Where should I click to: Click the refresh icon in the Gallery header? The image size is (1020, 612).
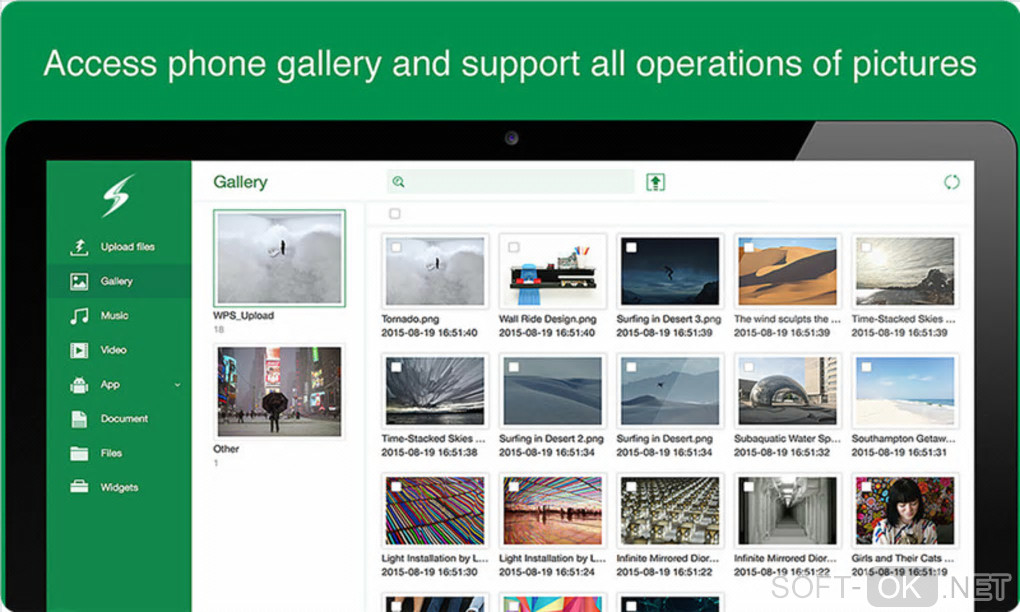(952, 182)
